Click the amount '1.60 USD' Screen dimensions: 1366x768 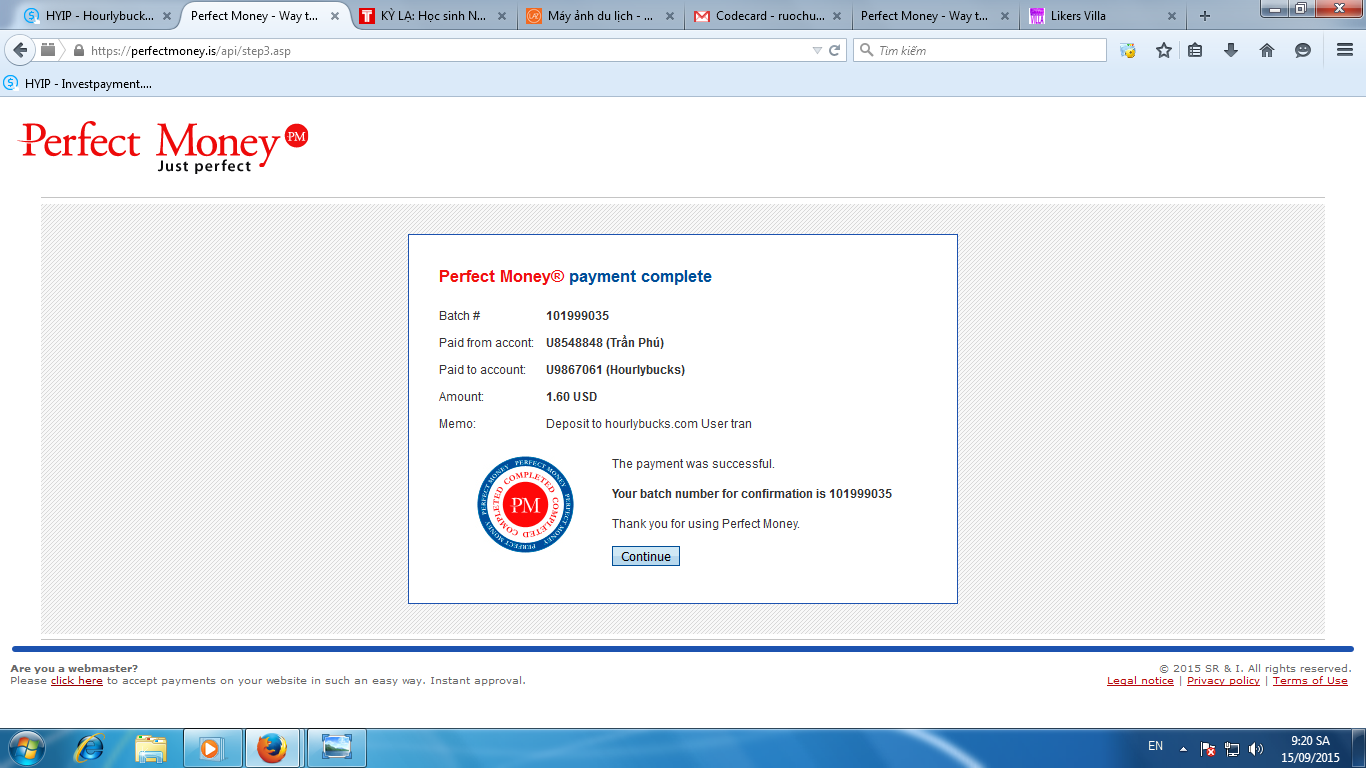pyautogui.click(x=571, y=397)
